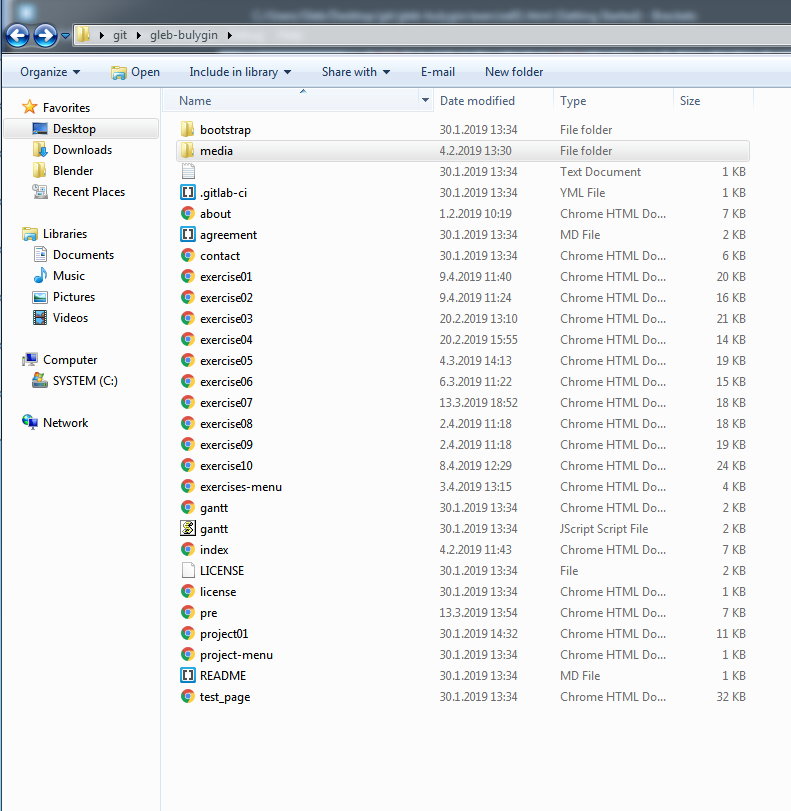The width and height of the screenshot is (791, 811).
Task: Select the exercise03 file icon
Action: [188, 319]
